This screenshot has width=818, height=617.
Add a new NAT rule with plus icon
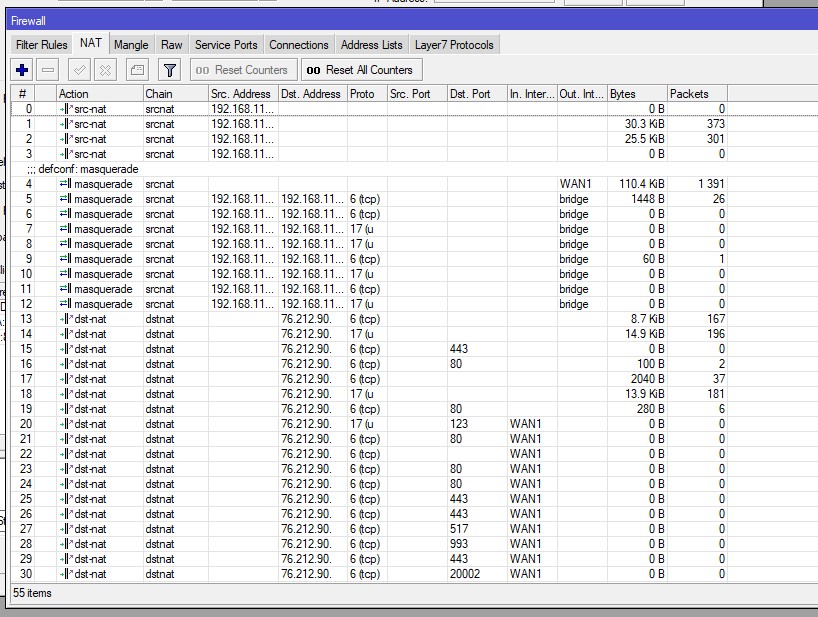coord(22,70)
